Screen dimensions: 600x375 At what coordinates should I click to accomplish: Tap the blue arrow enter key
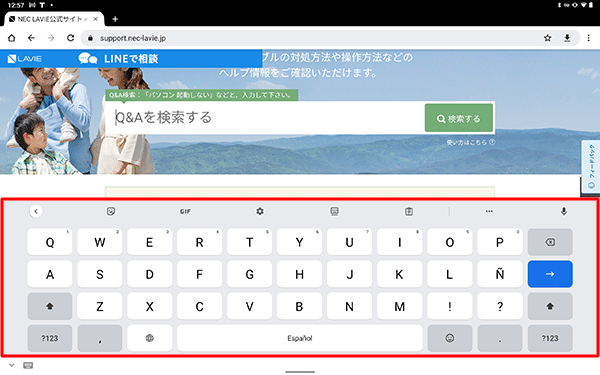(550, 274)
